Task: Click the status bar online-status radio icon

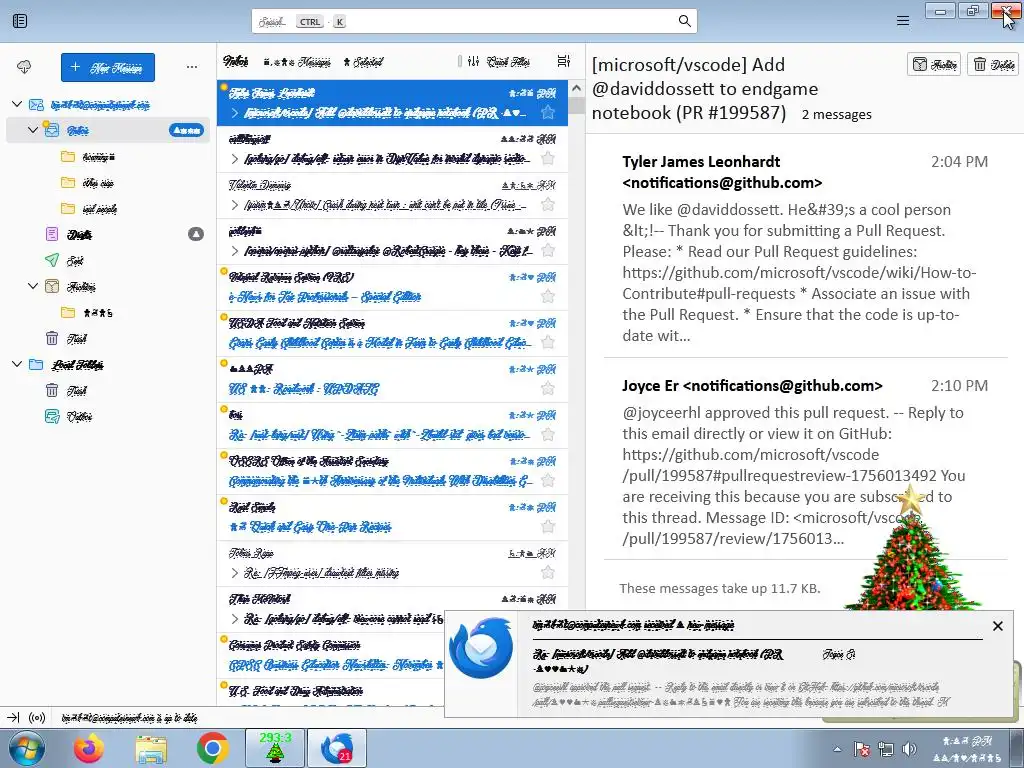Action: [37, 718]
